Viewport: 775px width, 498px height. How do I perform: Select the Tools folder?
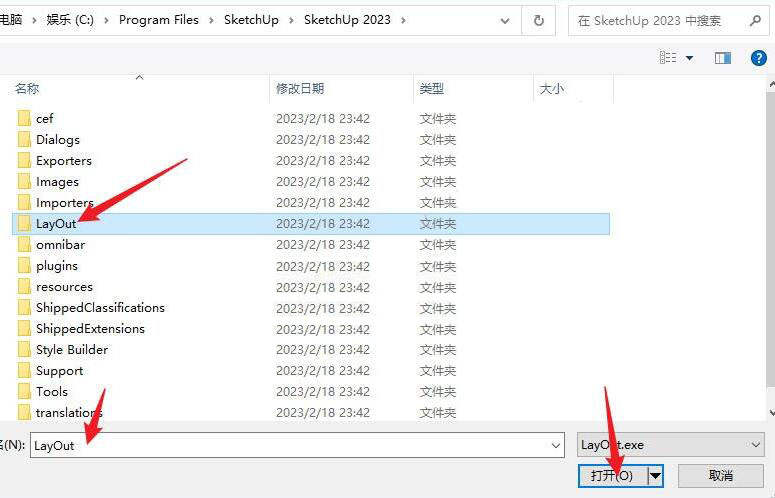pos(52,392)
